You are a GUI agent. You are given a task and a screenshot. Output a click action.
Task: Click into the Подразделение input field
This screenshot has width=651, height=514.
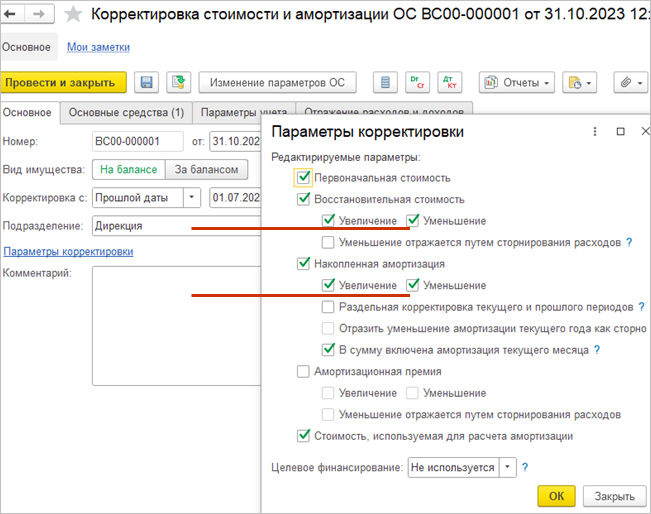click(x=140, y=225)
